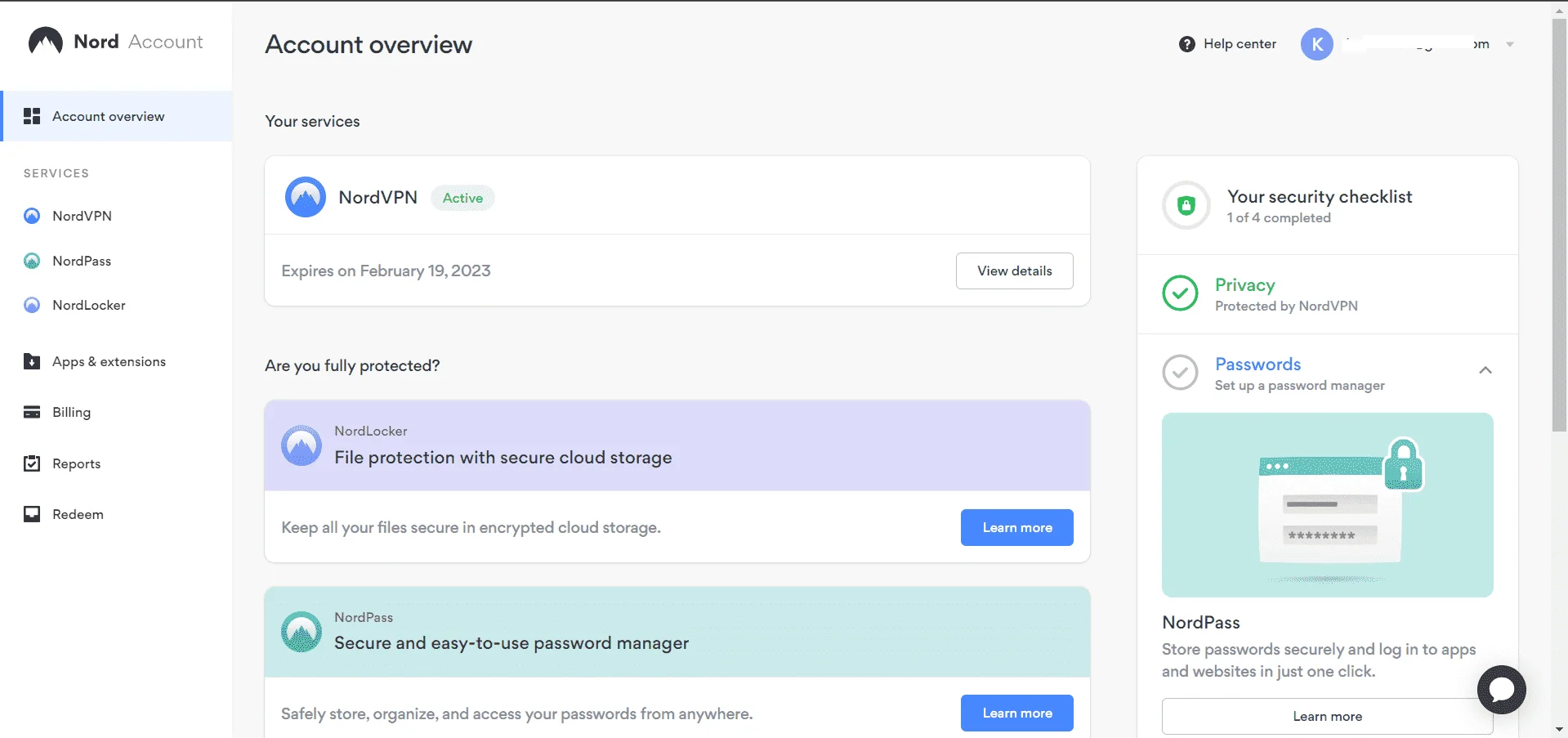This screenshot has width=1568, height=738.
Task: Click the green Privacy checkmark icon
Action: tap(1181, 293)
